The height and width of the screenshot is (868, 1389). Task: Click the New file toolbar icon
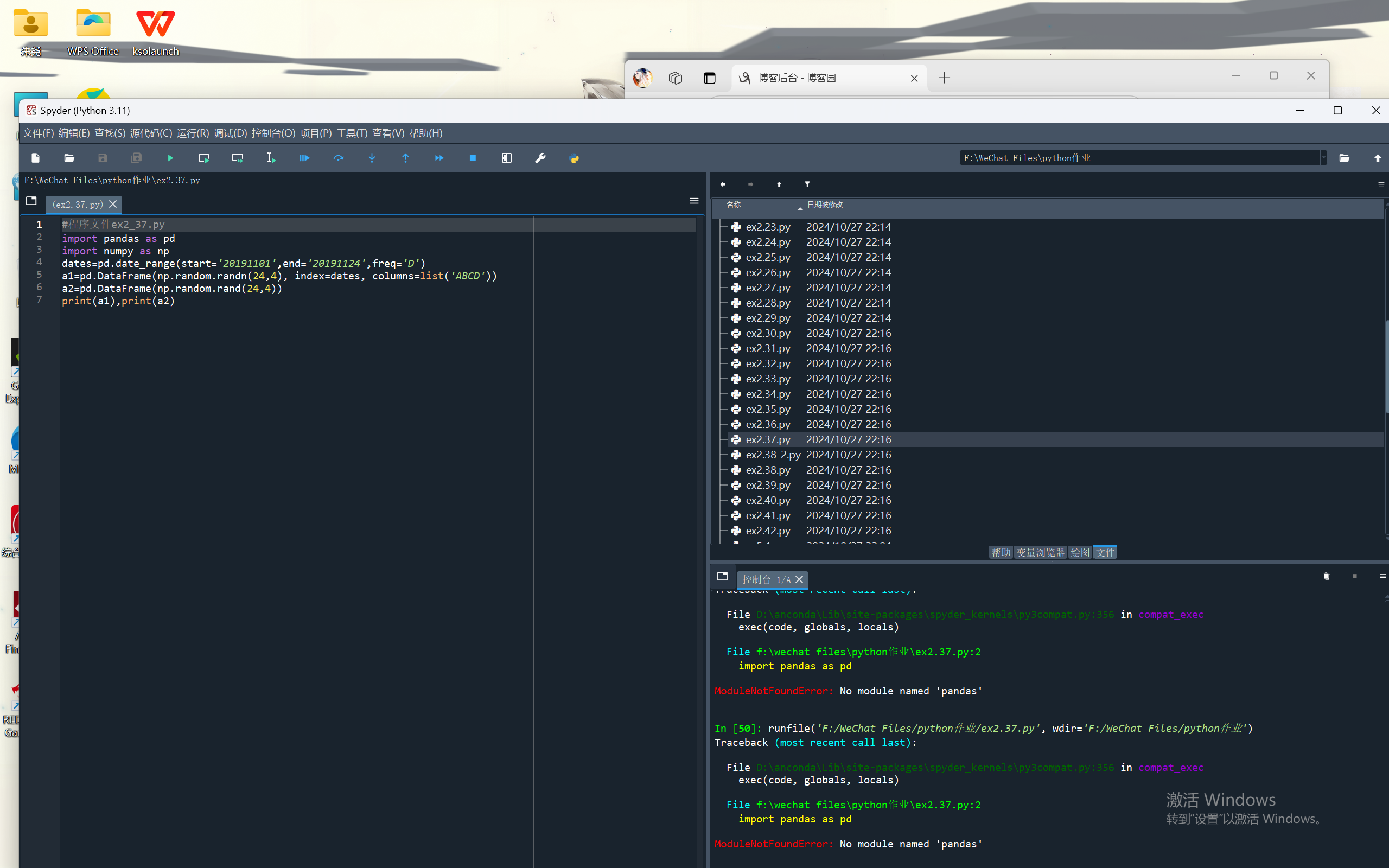36,158
